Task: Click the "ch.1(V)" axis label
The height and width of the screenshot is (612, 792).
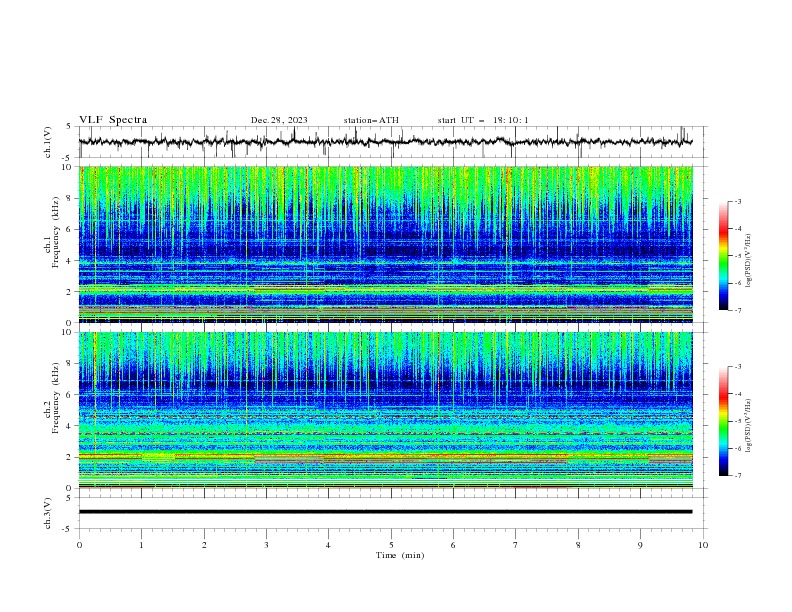Action: (x=48, y=142)
